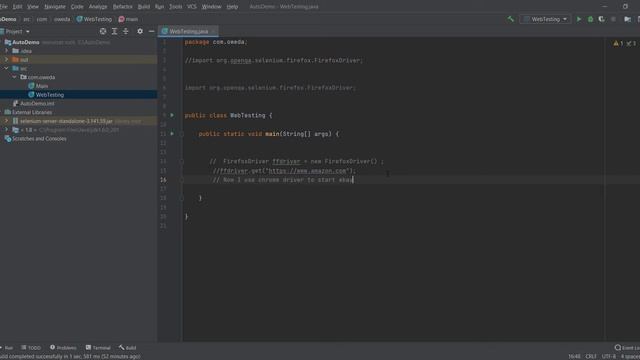Open the Tools menu
This screenshot has height=360, width=640.
176,7
